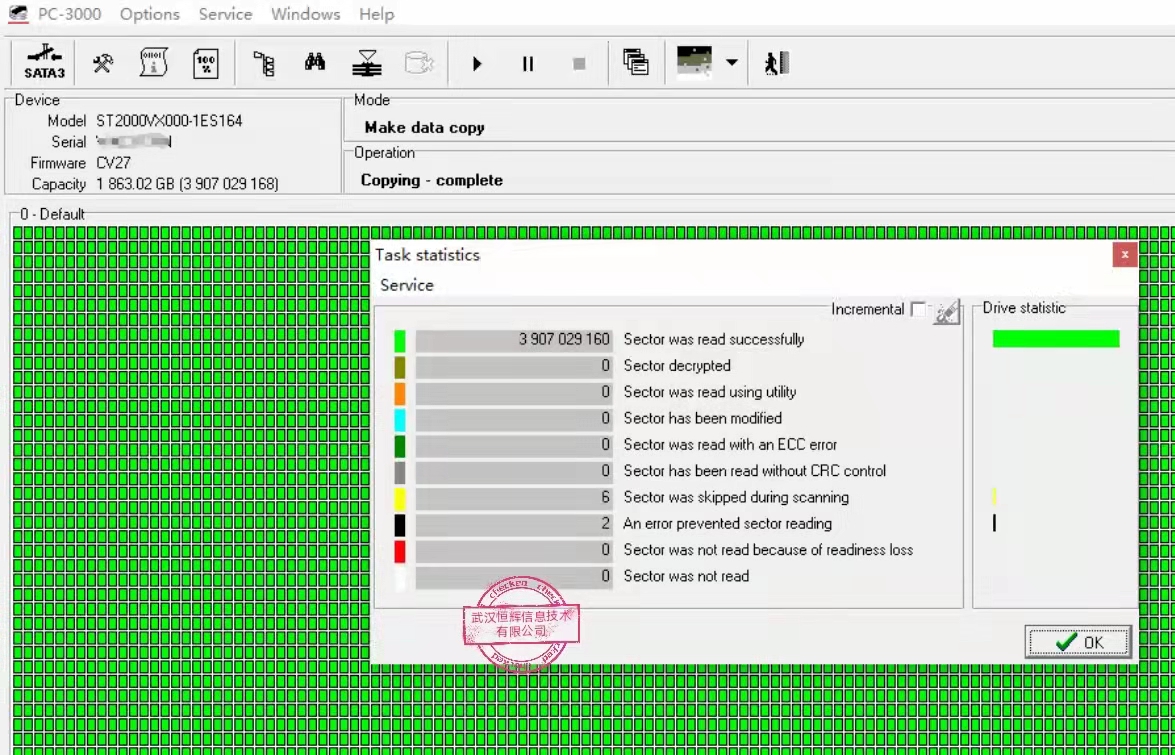Click the cyan Sector modified swatch
1175x755 pixels.
tap(399, 419)
